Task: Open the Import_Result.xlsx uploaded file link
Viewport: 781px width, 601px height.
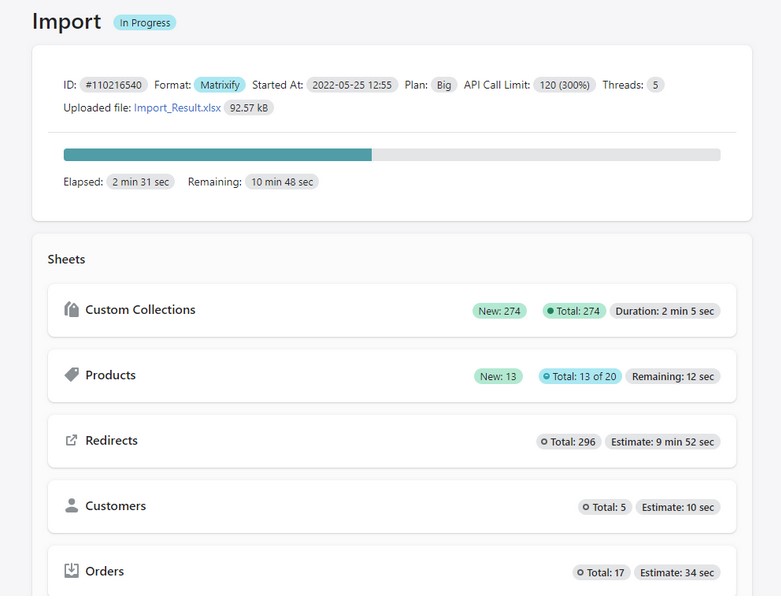Action: point(177,108)
